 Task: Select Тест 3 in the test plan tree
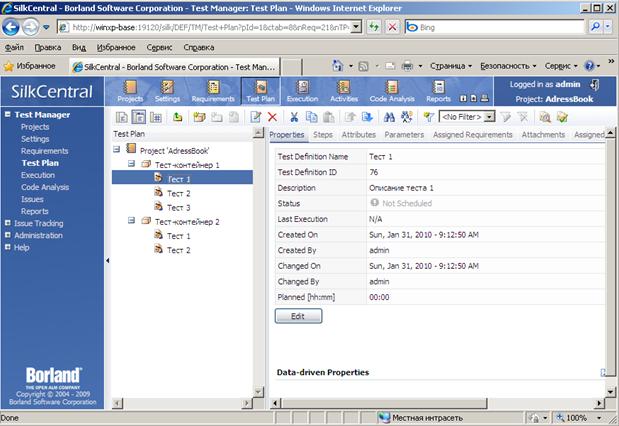(178, 208)
